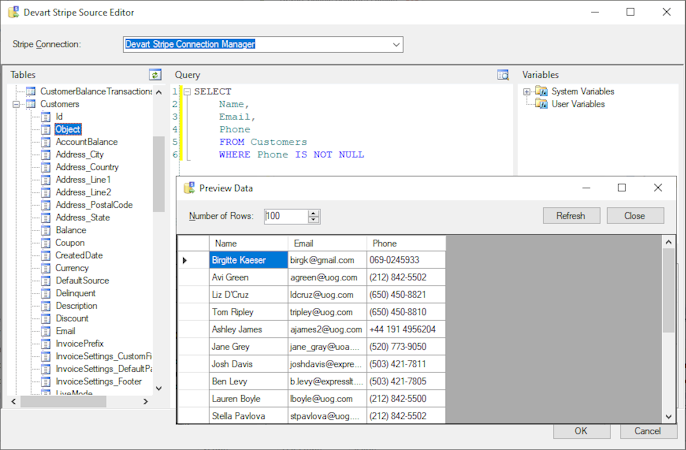Viewport: 686px width, 450px height.
Task: Click Close in Preview Data
Action: (x=634, y=216)
